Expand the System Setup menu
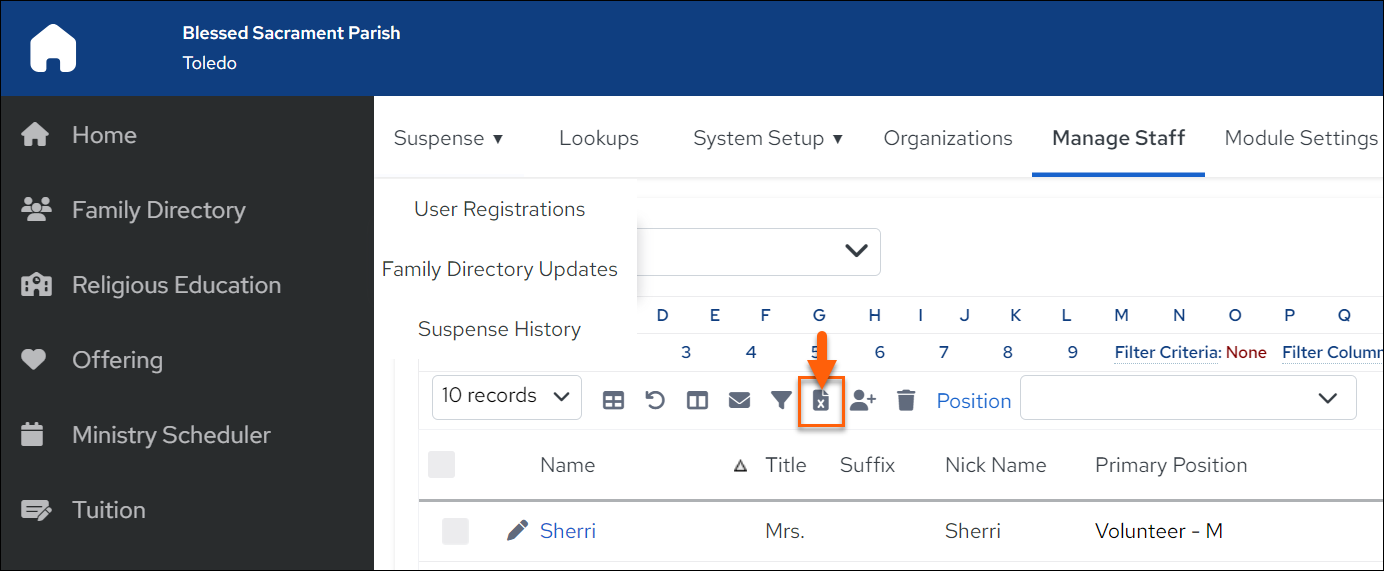Viewport: 1384px width, 571px height. [768, 138]
